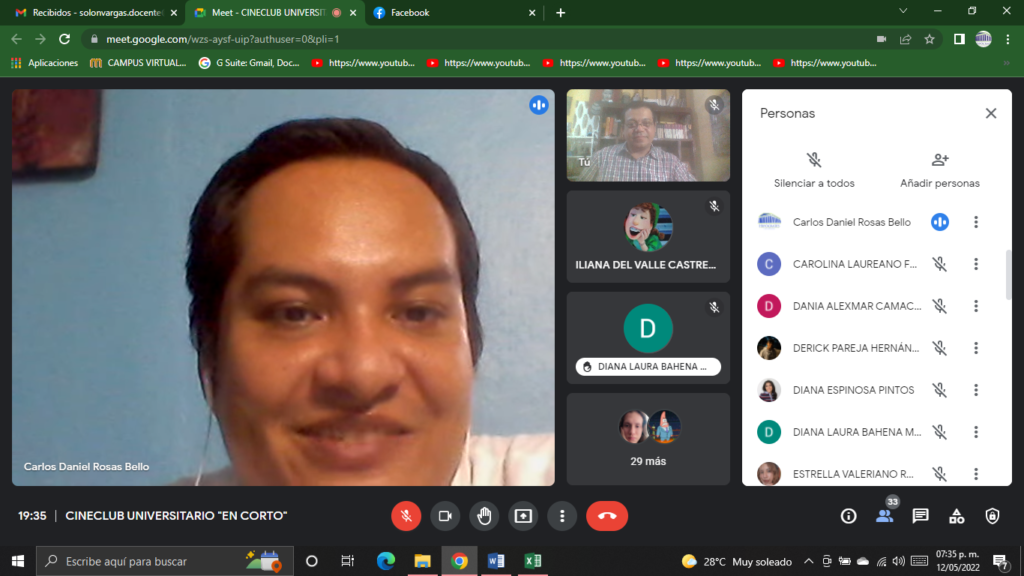1024x576 pixels.
Task: Mute Carolina Laureano's microphone
Action: tap(939, 264)
